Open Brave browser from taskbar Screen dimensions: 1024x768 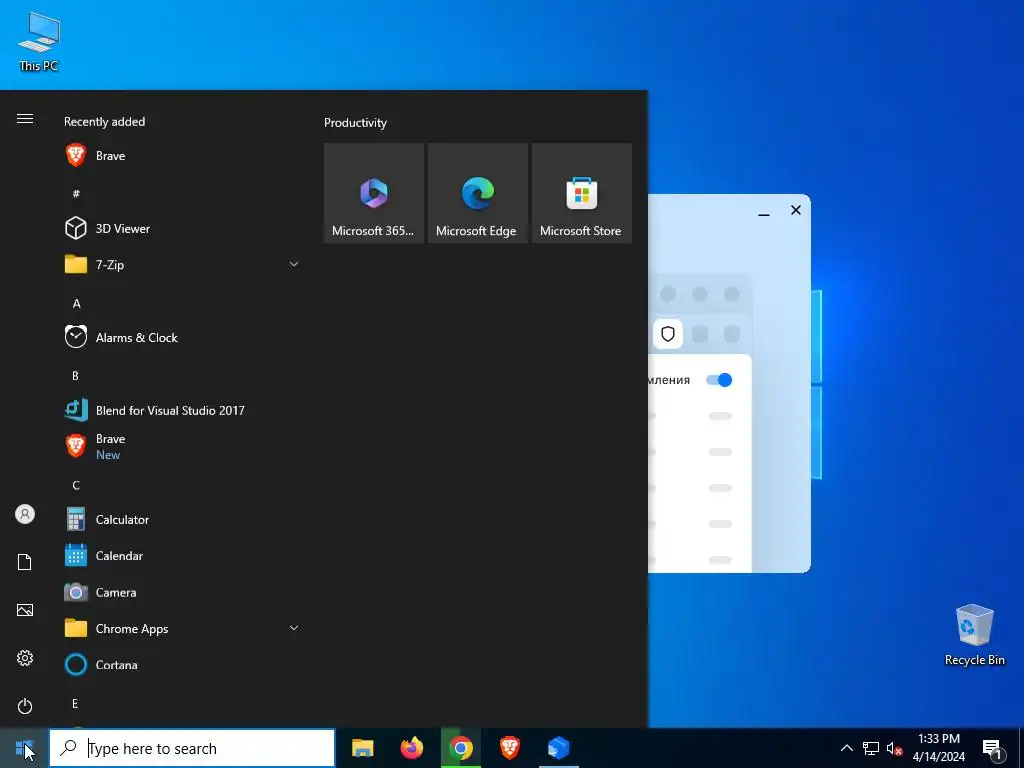click(x=509, y=748)
